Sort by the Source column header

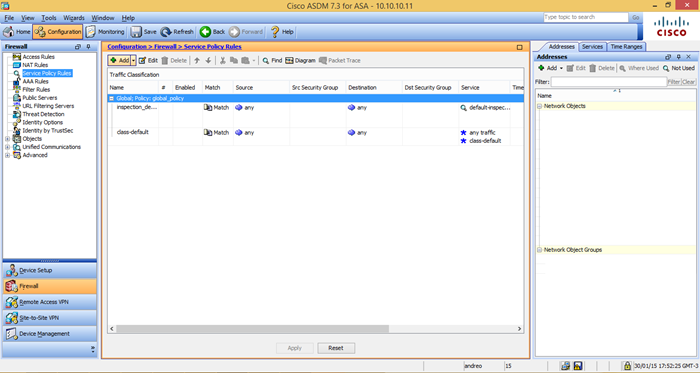(261, 87)
